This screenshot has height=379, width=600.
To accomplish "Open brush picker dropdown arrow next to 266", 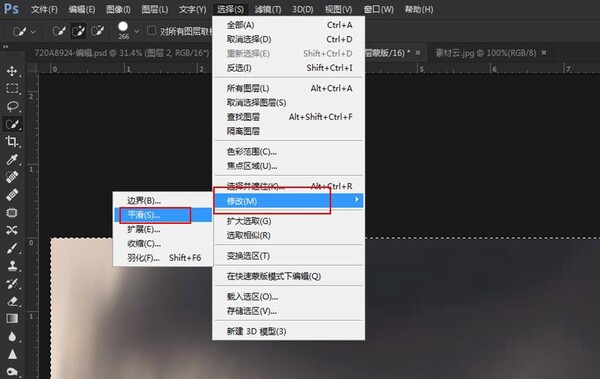I will click(136, 31).
